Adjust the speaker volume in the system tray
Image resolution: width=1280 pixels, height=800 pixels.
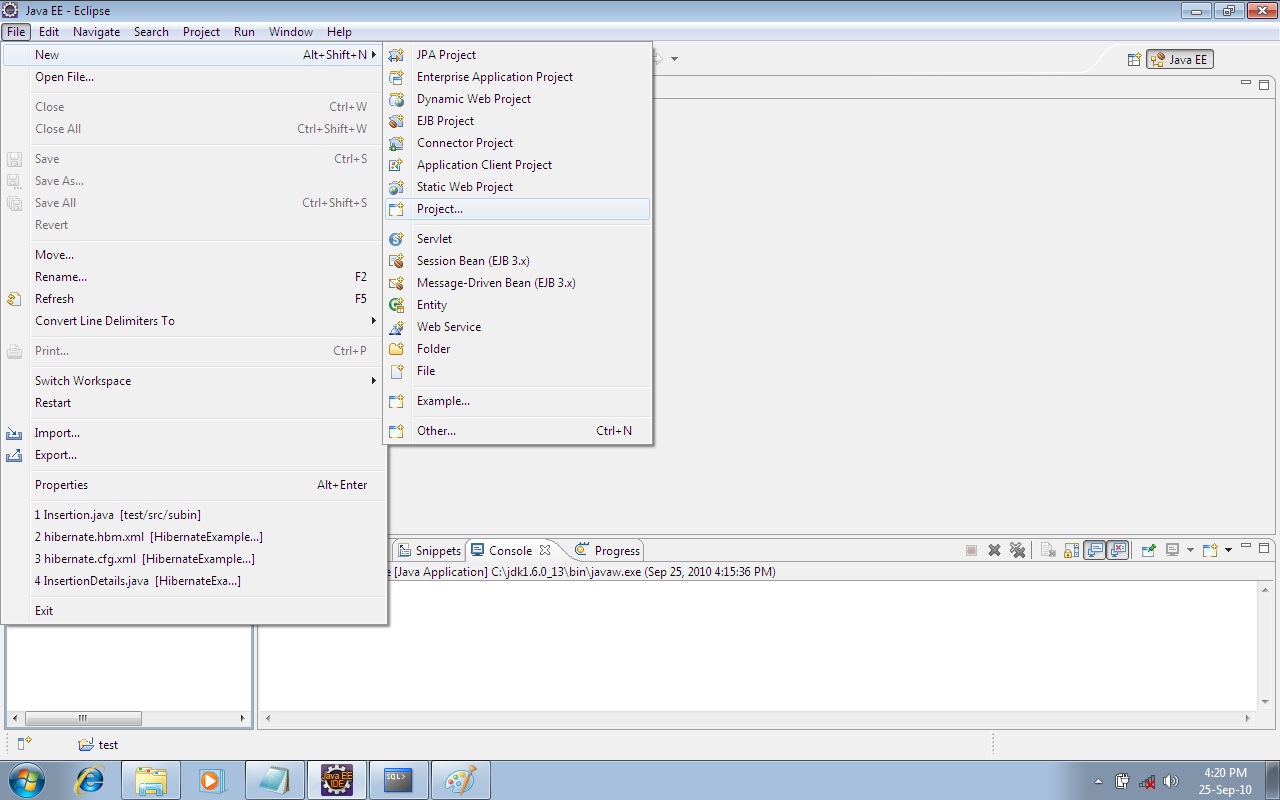pos(1171,781)
